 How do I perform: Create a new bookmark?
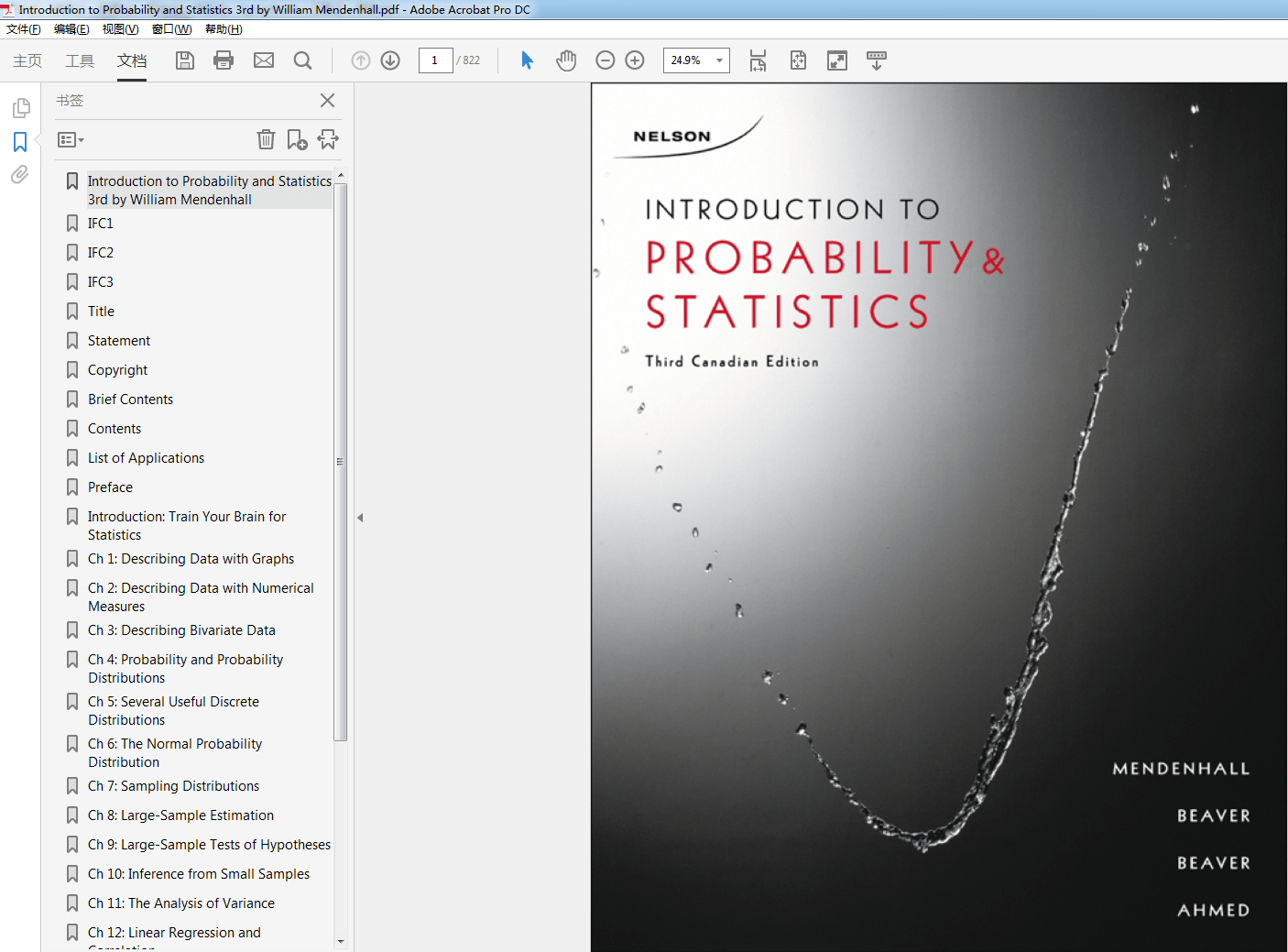pos(296,139)
